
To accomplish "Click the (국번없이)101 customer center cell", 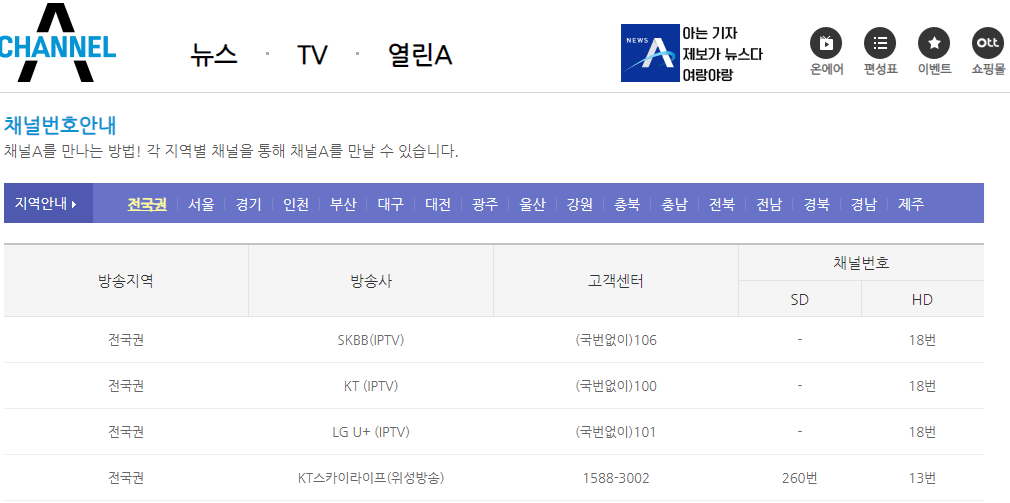I will (x=616, y=432).
